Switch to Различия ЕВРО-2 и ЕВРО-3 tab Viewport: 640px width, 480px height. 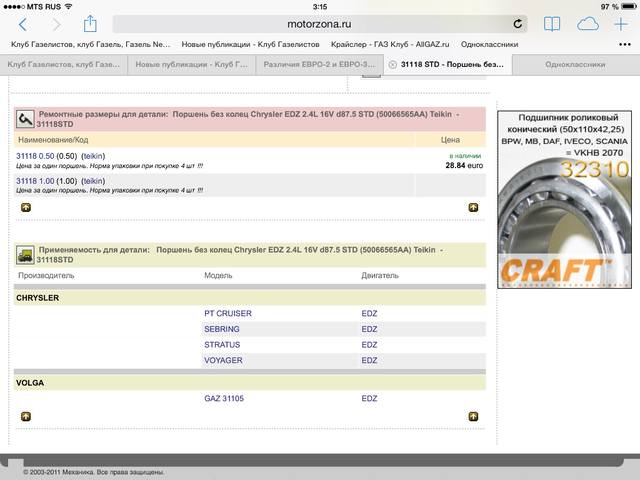[319, 64]
